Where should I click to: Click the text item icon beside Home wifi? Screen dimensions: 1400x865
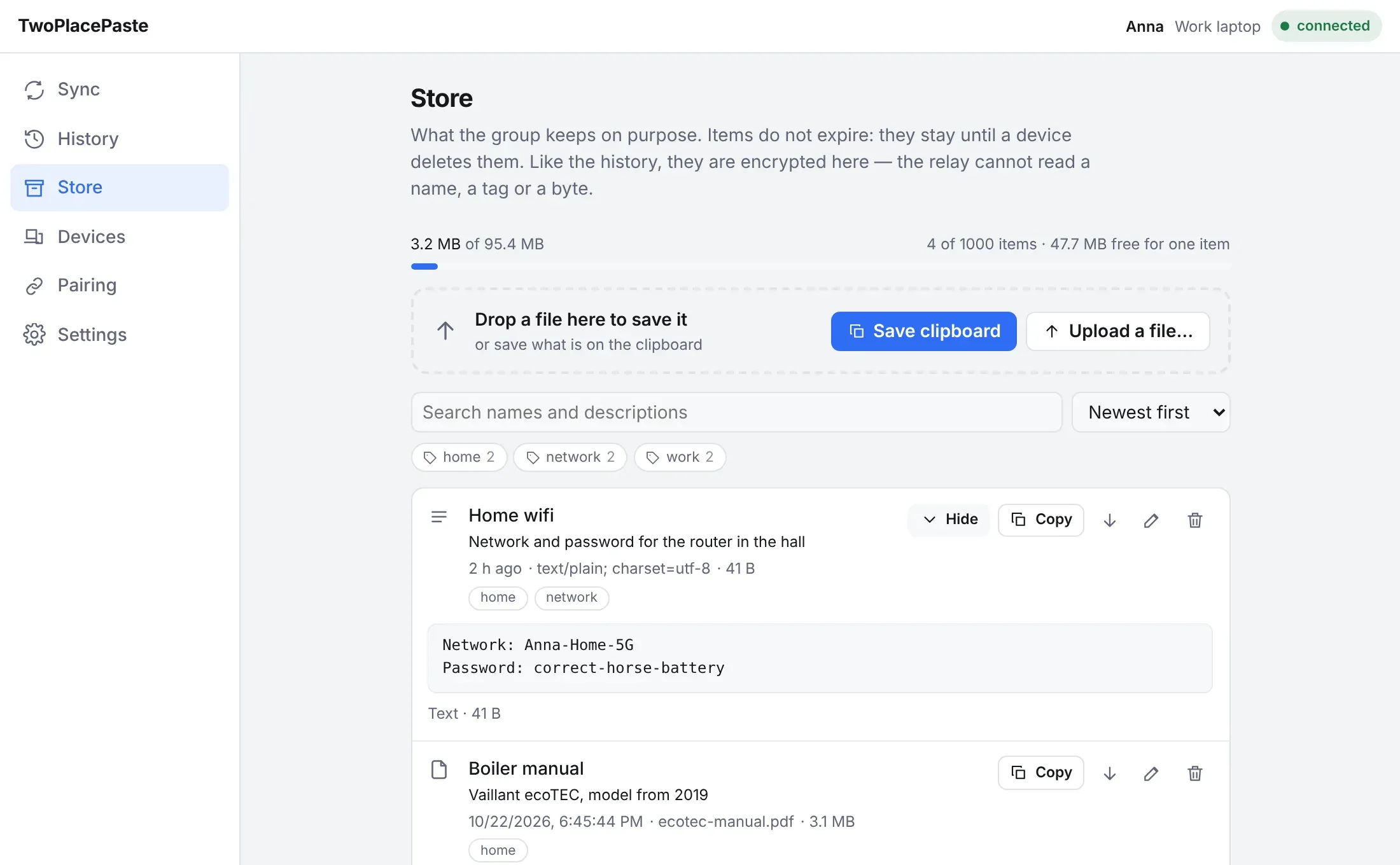[439, 516]
